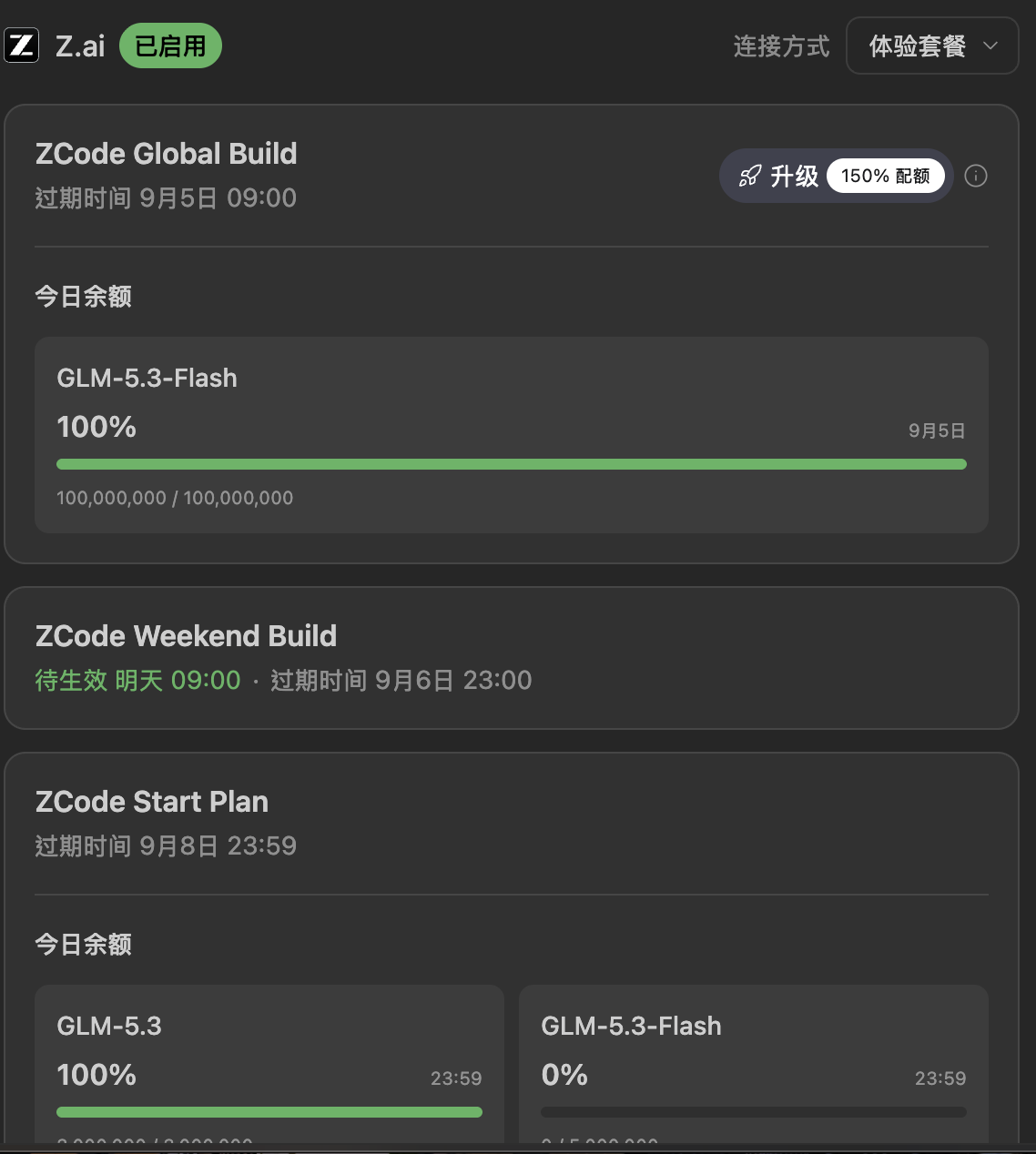The width and height of the screenshot is (1036, 1154).
Task: Click the GLM-5.3-Flash 100% progress bar
Action: coord(512,464)
